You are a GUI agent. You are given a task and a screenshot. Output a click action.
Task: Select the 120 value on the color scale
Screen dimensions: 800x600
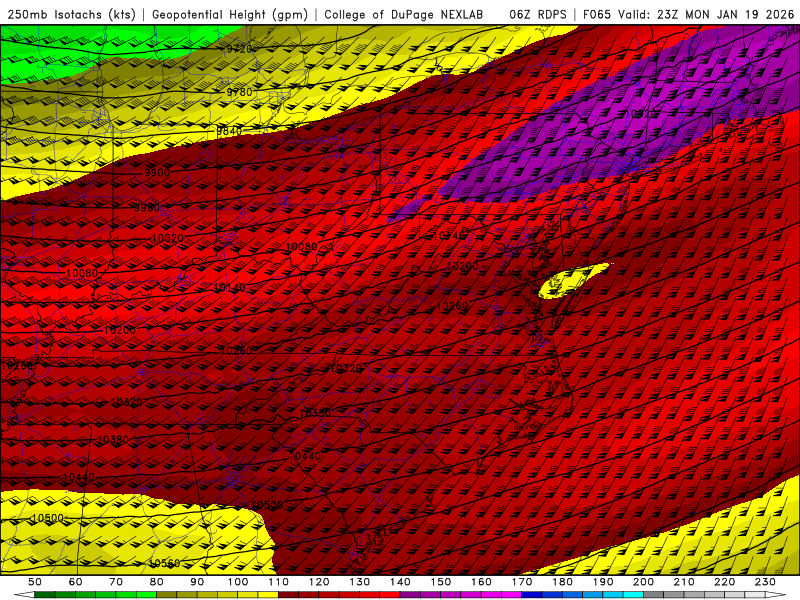click(x=319, y=582)
